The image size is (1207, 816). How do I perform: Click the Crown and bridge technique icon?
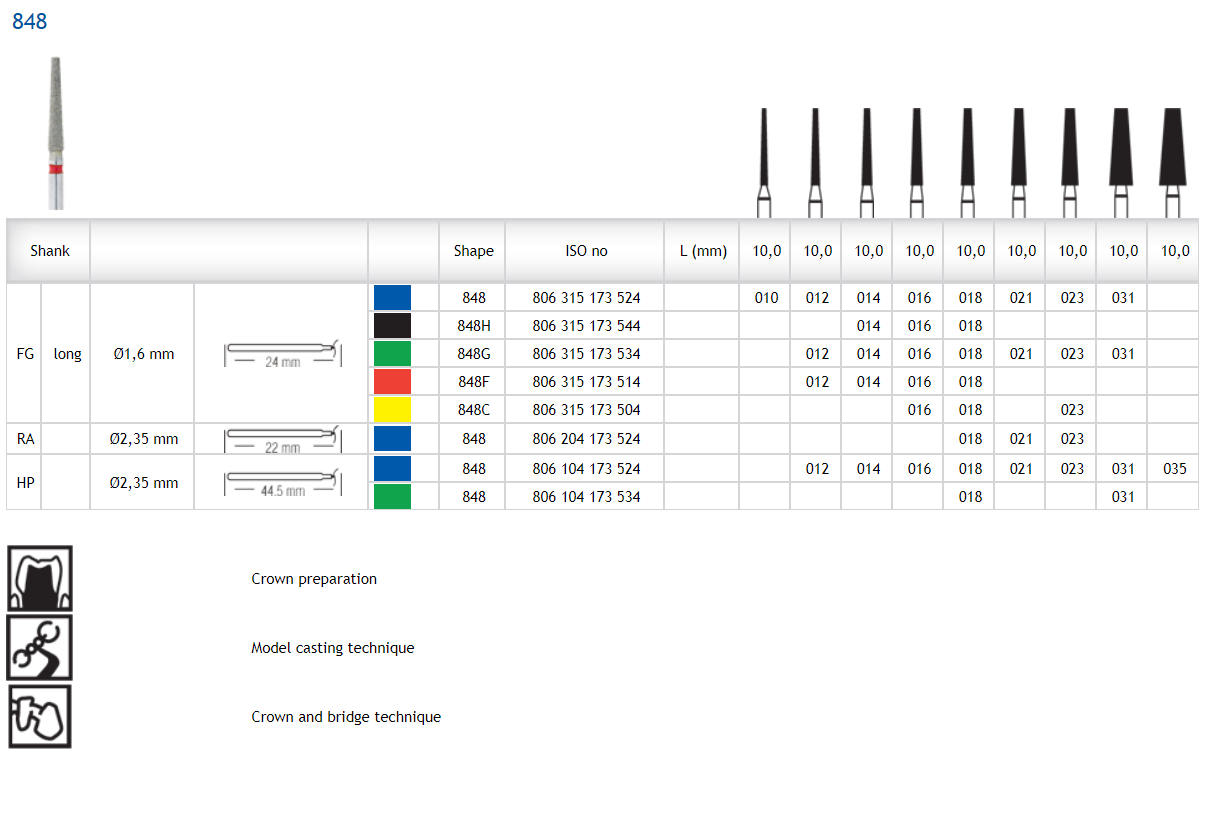point(40,716)
